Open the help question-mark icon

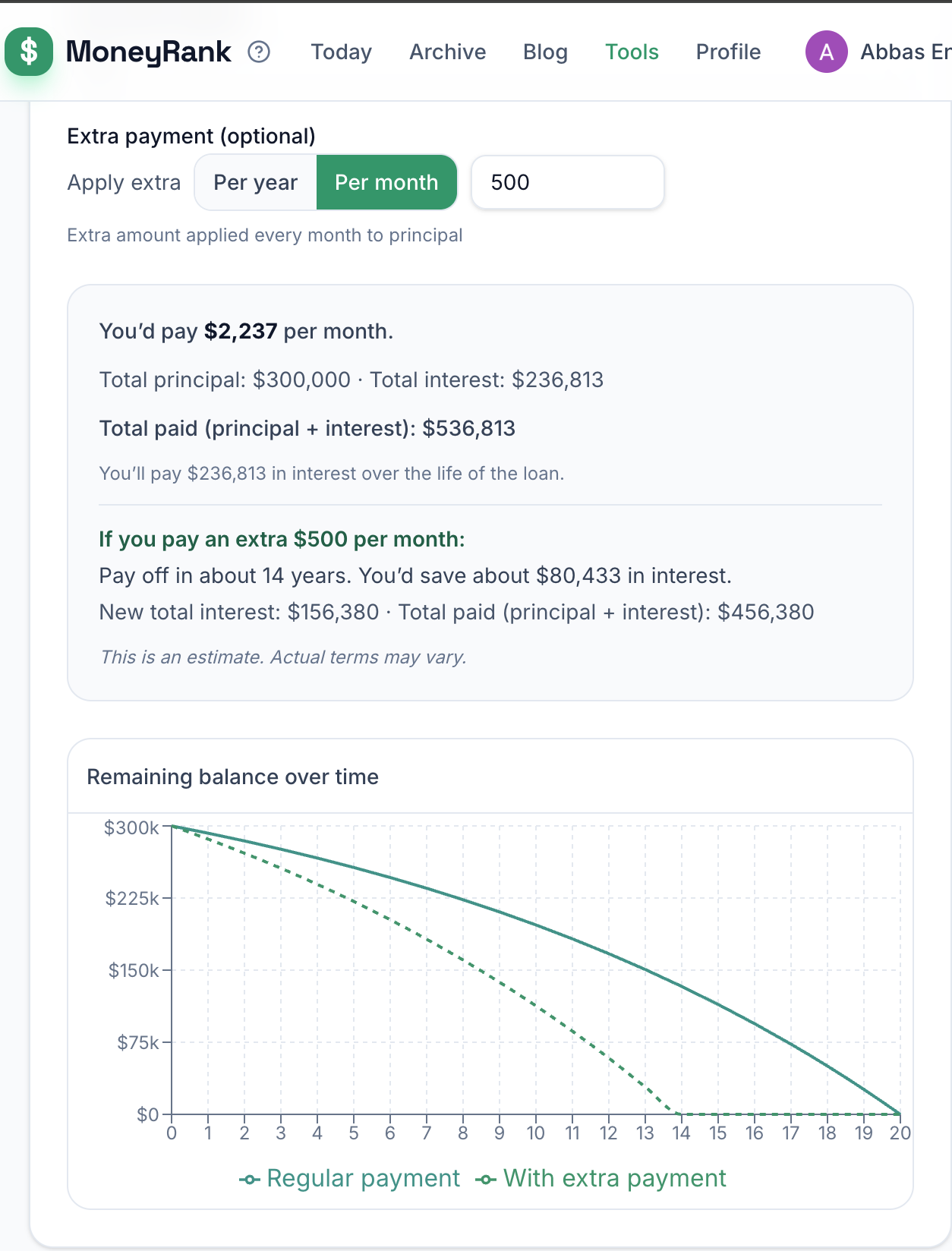point(259,52)
